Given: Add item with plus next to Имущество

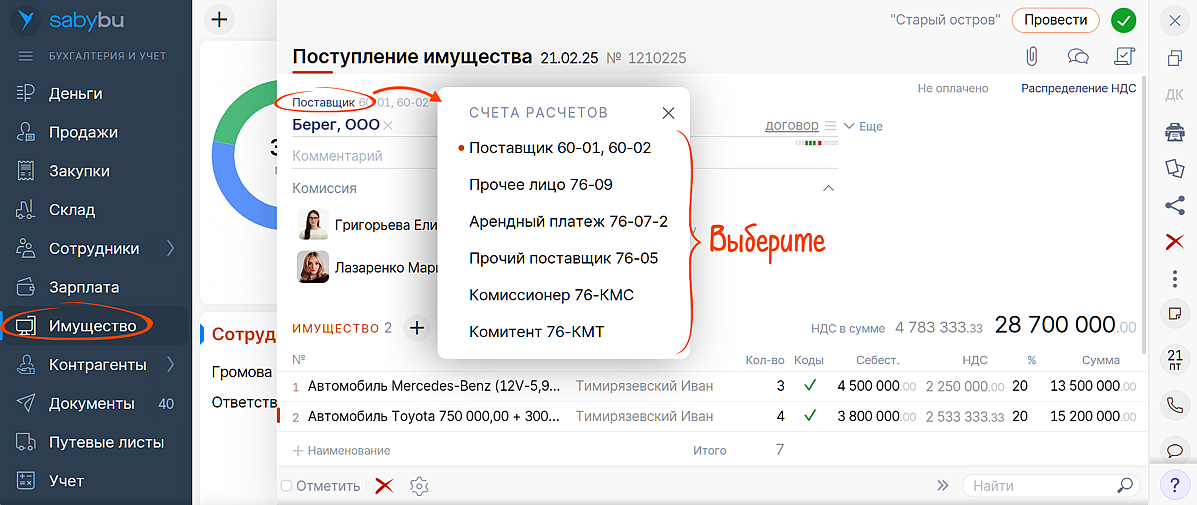Looking at the screenshot, I should (x=417, y=327).
